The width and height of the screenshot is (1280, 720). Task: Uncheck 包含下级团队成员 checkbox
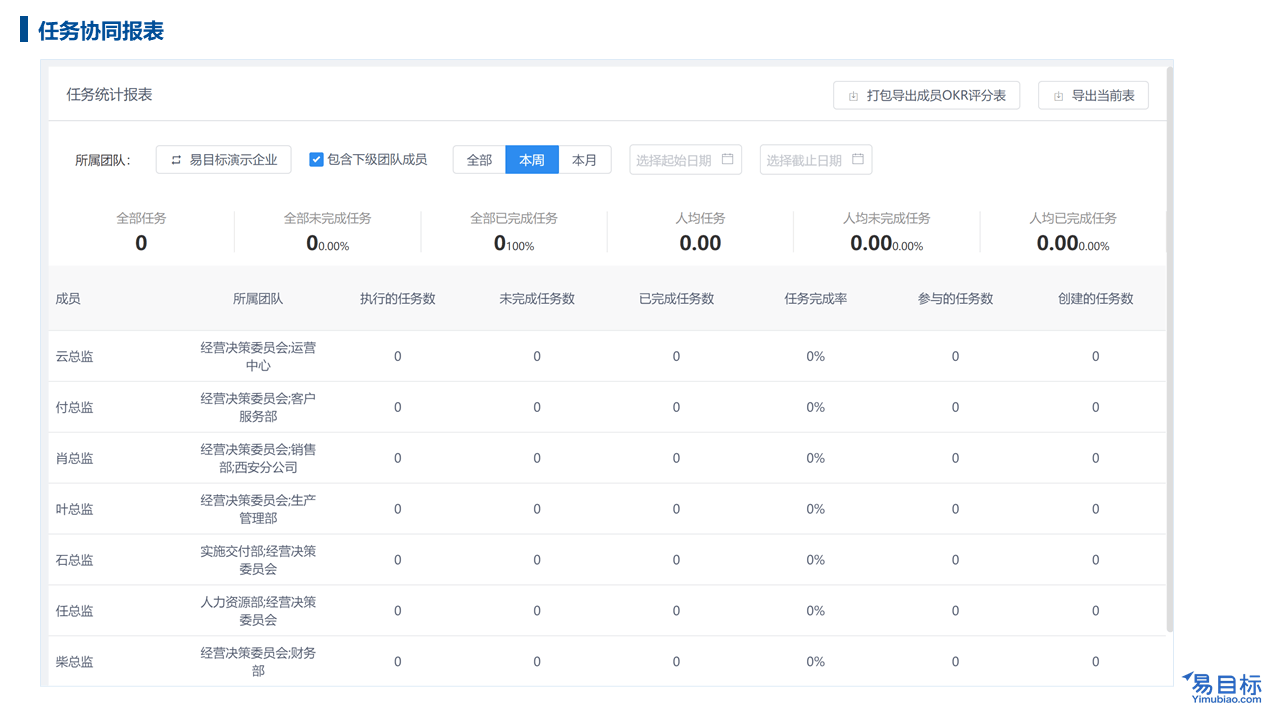click(x=316, y=159)
